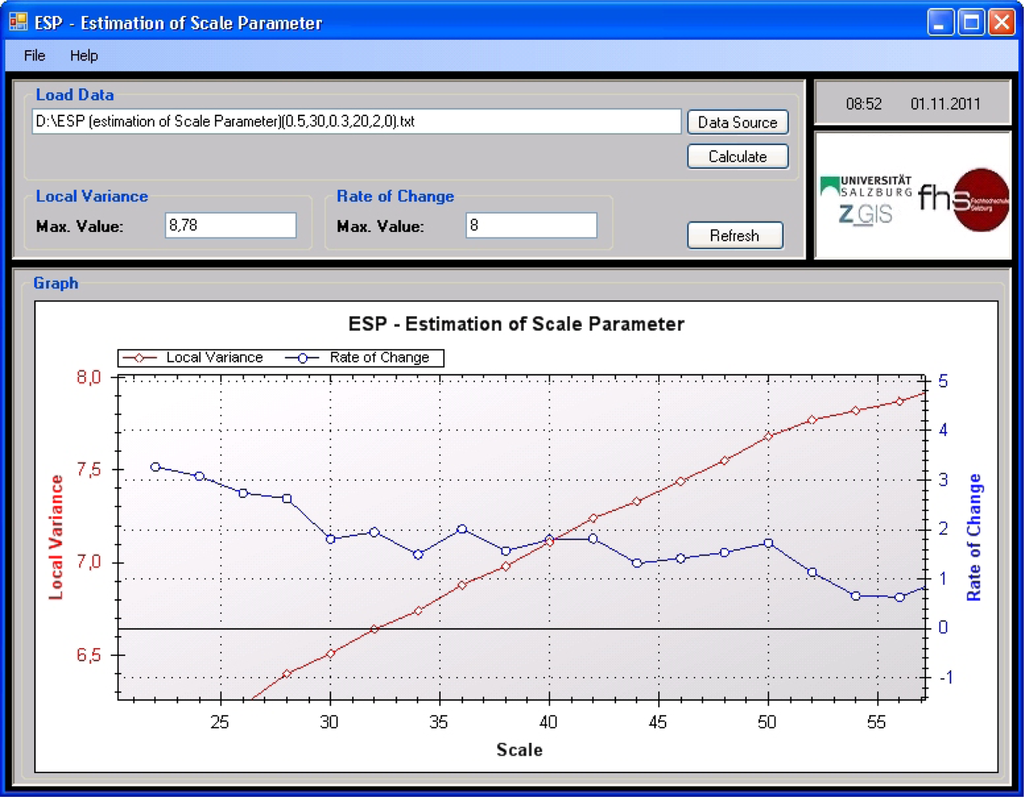The height and width of the screenshot is (797, 1024).
Task: Open the Help menu
Action: (84, 56)
